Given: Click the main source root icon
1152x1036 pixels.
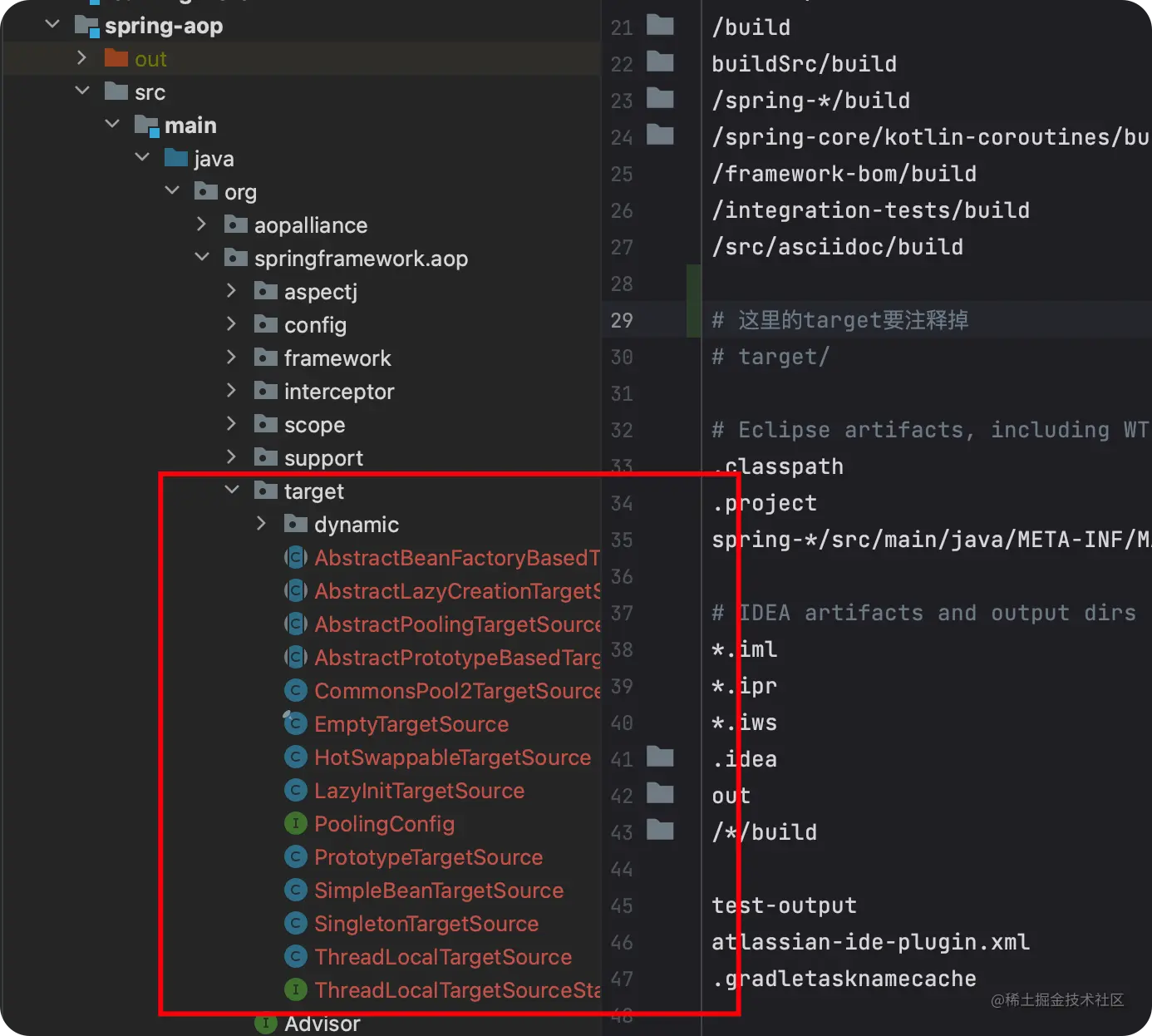Looking at the screenshot, I should tap(146, 126).
